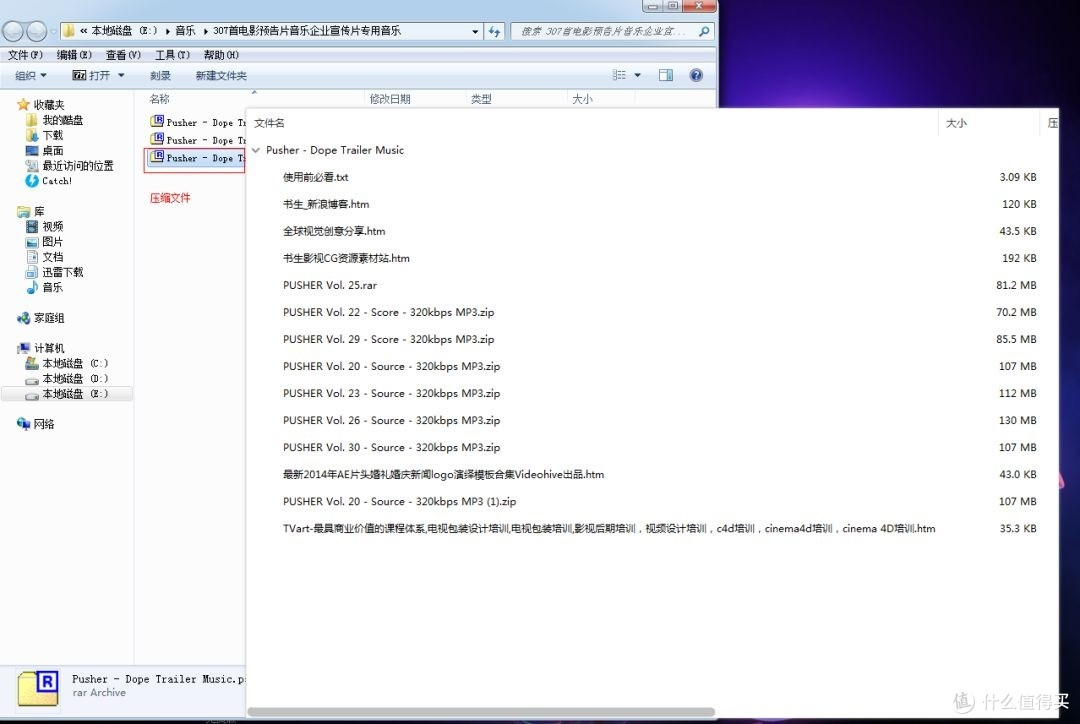Open 本地磁盘 (C:) drive
Screen dimensions: 1080x724
[67, 363]
